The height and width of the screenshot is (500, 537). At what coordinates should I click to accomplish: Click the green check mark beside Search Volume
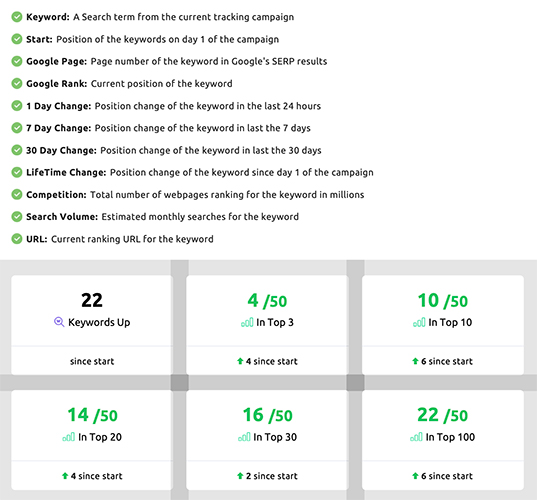pyautogui.click(x=16, y=217)
